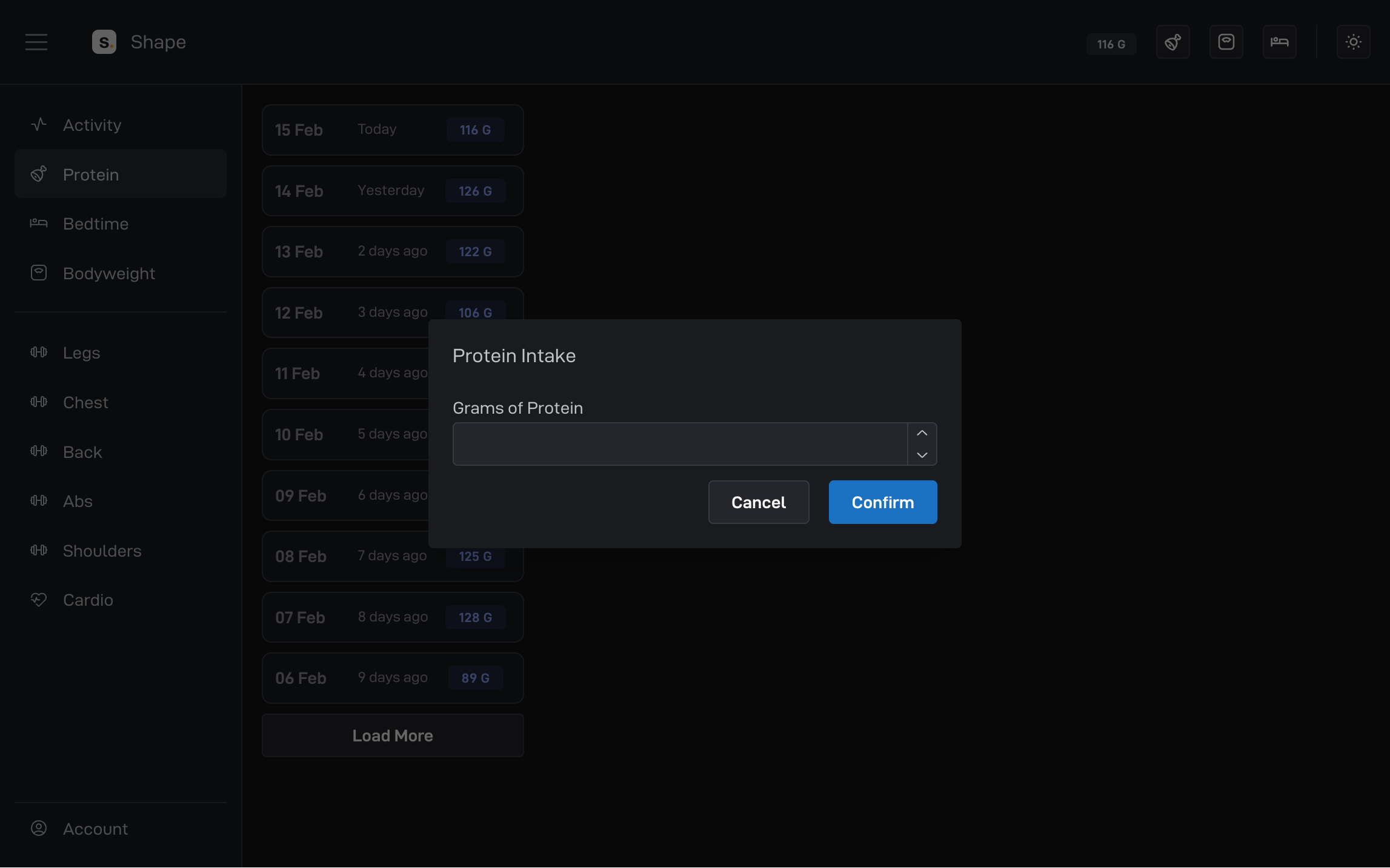This screenshot has width=1390, height=868.
Task: Click the 116 G badge in header
Action: pyautogui.click(x=1111, y=44)
